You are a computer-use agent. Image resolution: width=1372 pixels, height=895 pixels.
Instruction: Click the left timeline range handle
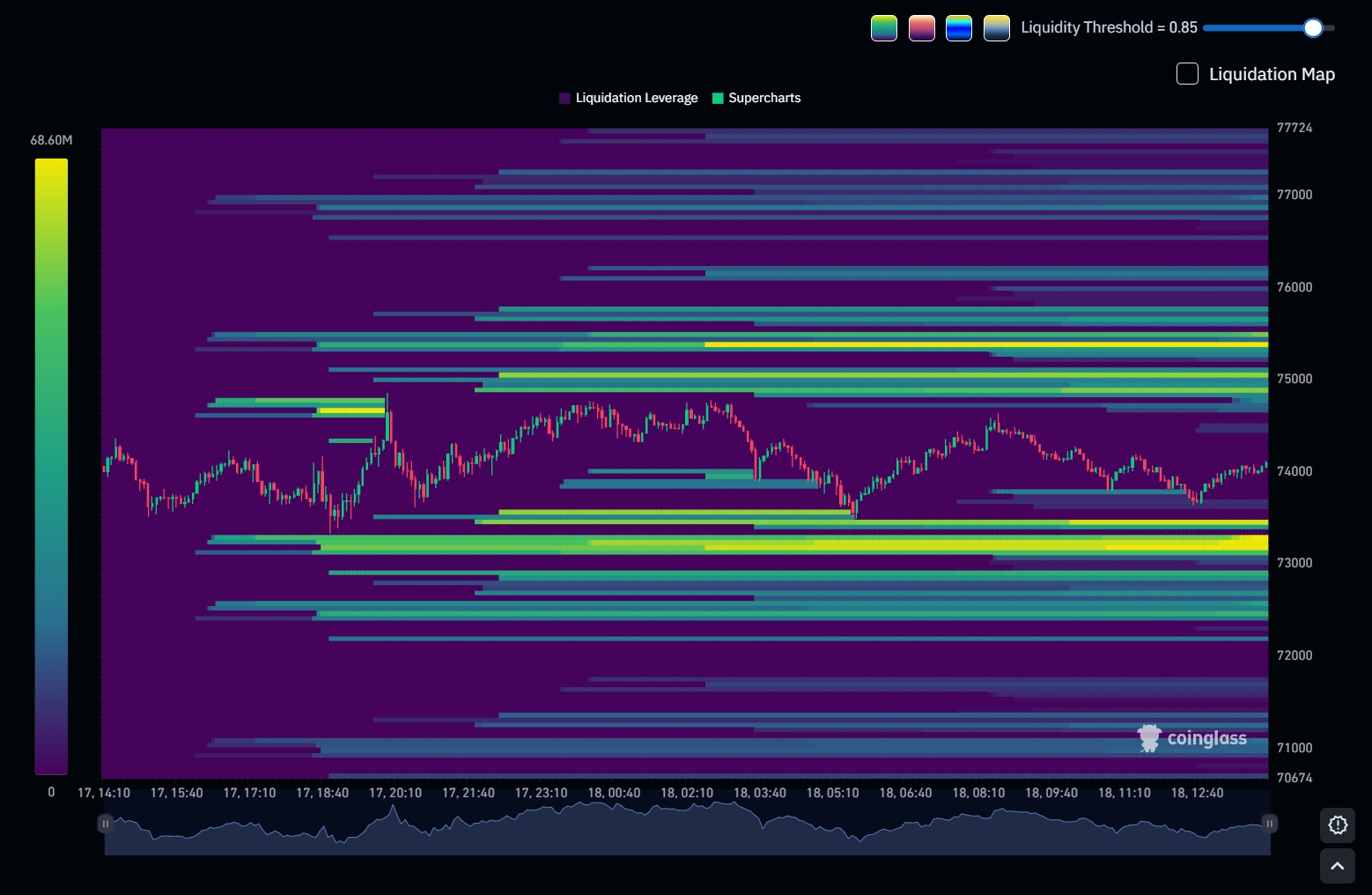(x=106, y=824)
